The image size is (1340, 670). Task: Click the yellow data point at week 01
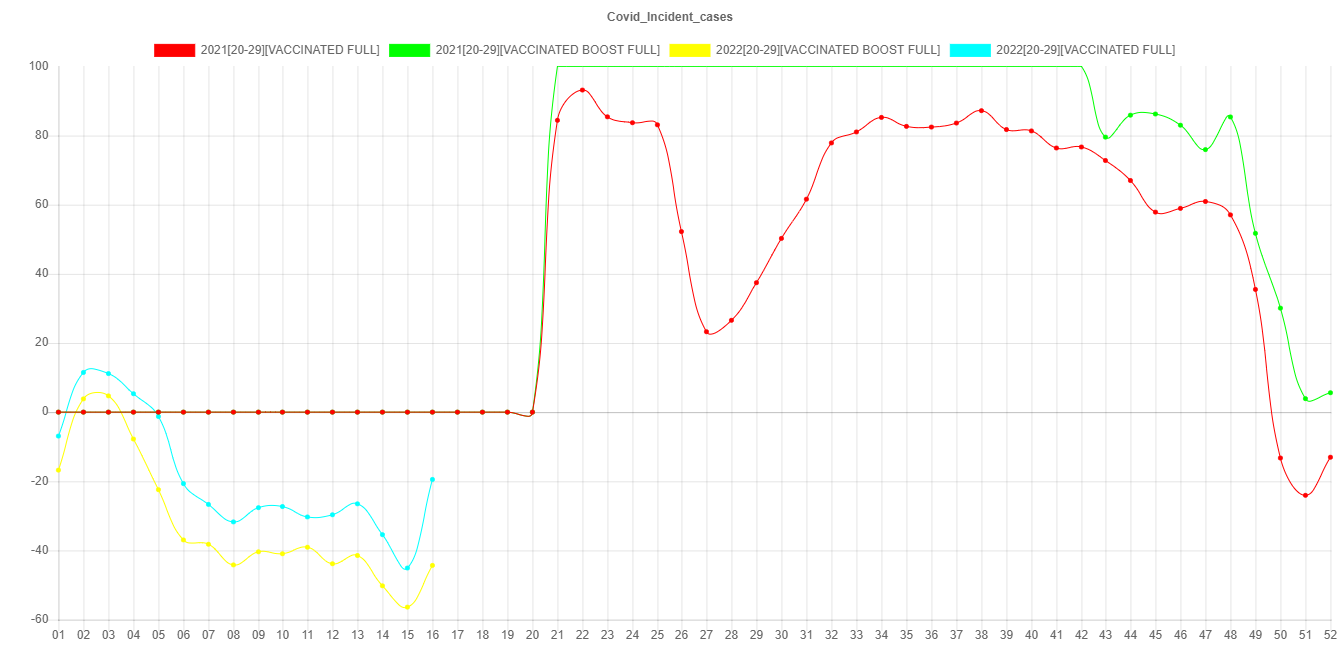tap(58, 470)
